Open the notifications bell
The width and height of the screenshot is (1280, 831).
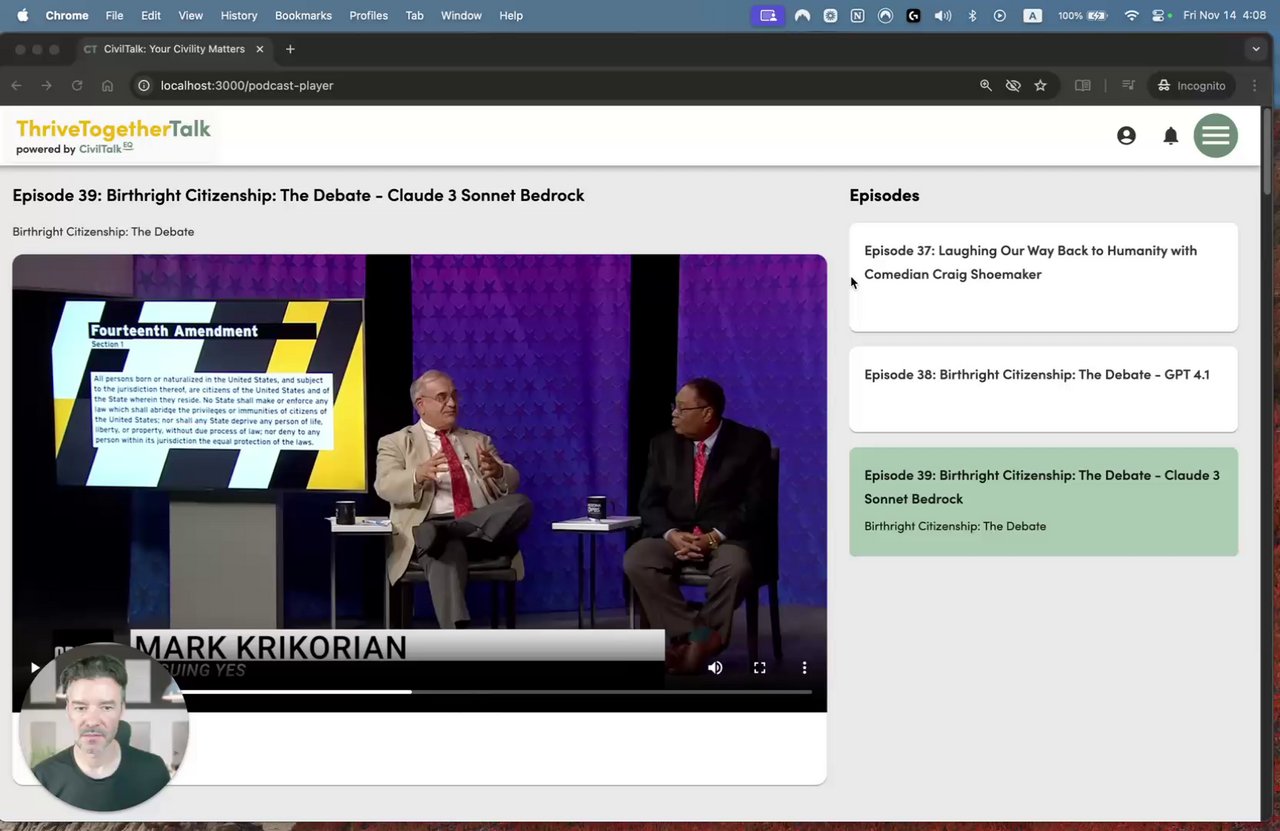1171,136
